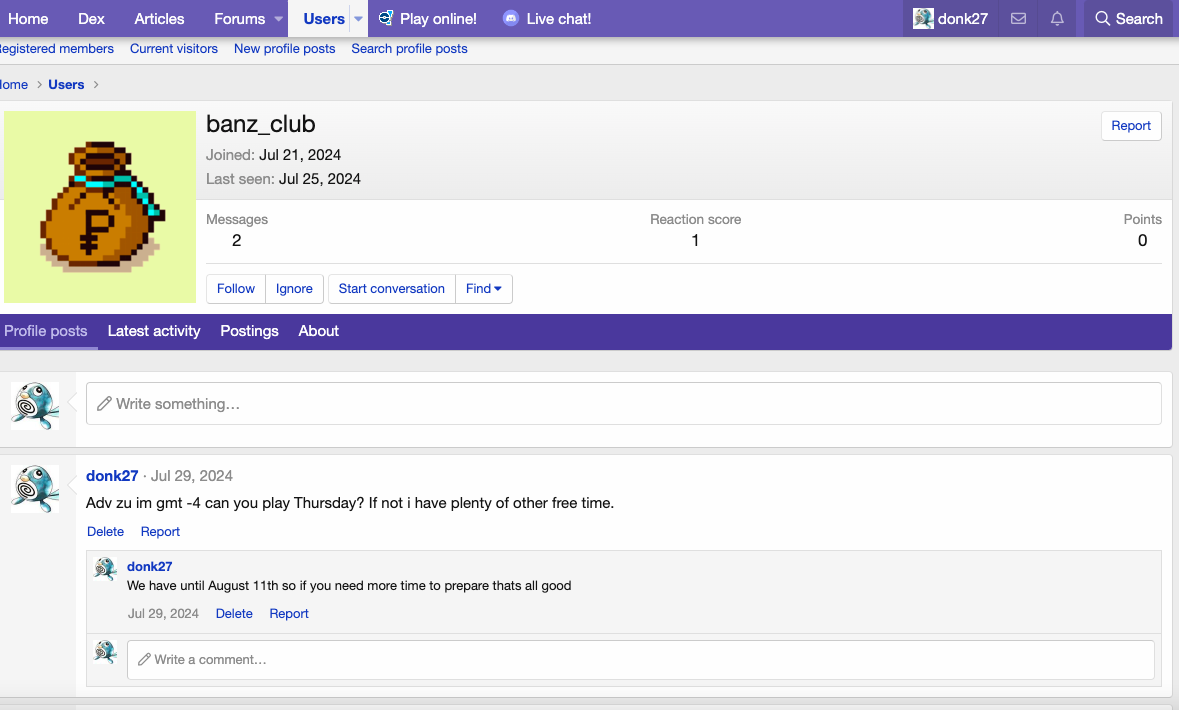Focus the Write something field

623,403
